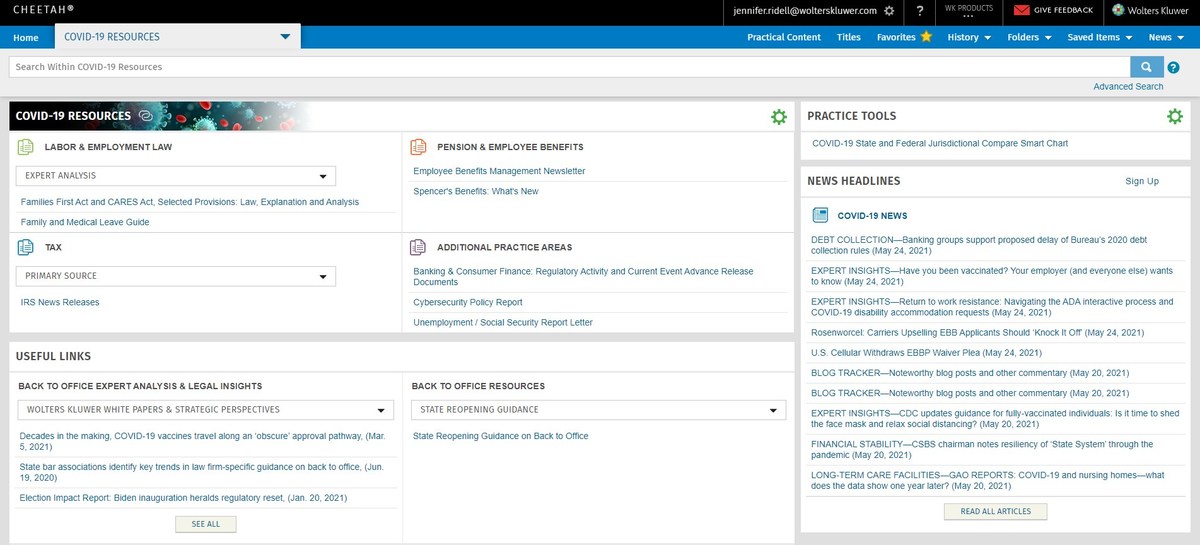Open COVID-19 Resources panel settings gear
This screenshot has height=545, width=1200.
point(779,117)
